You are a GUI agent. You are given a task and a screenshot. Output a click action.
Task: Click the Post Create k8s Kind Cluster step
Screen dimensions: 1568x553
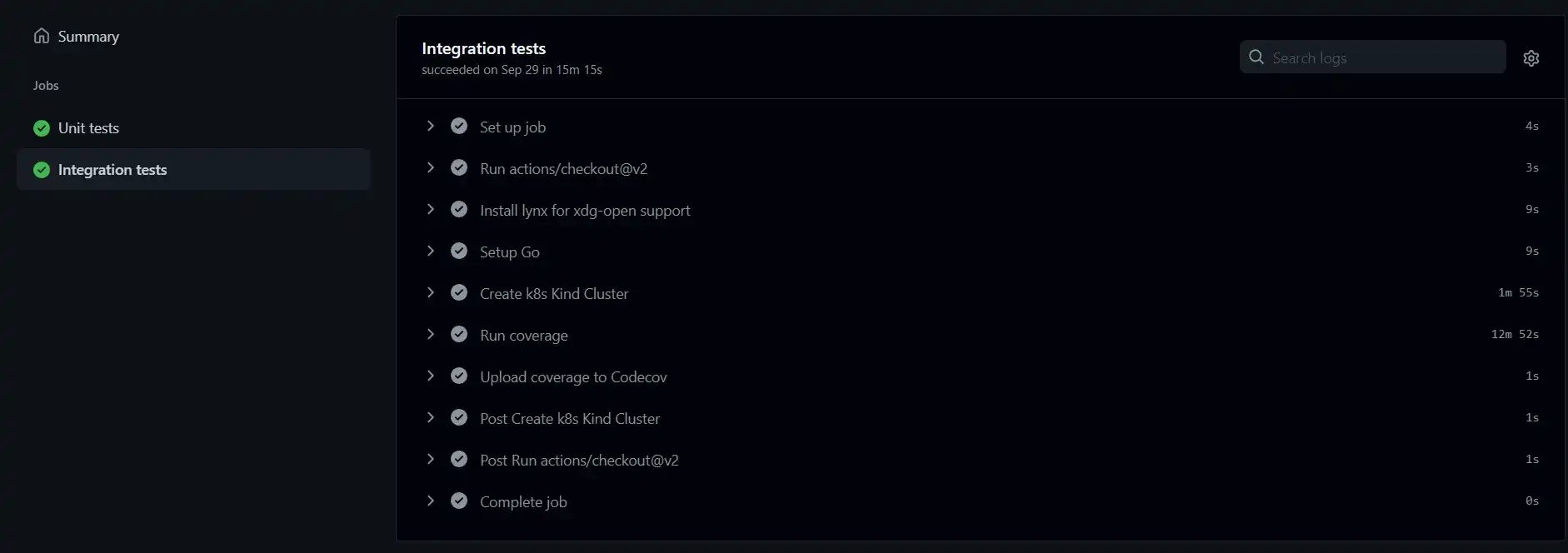(570, 419)
